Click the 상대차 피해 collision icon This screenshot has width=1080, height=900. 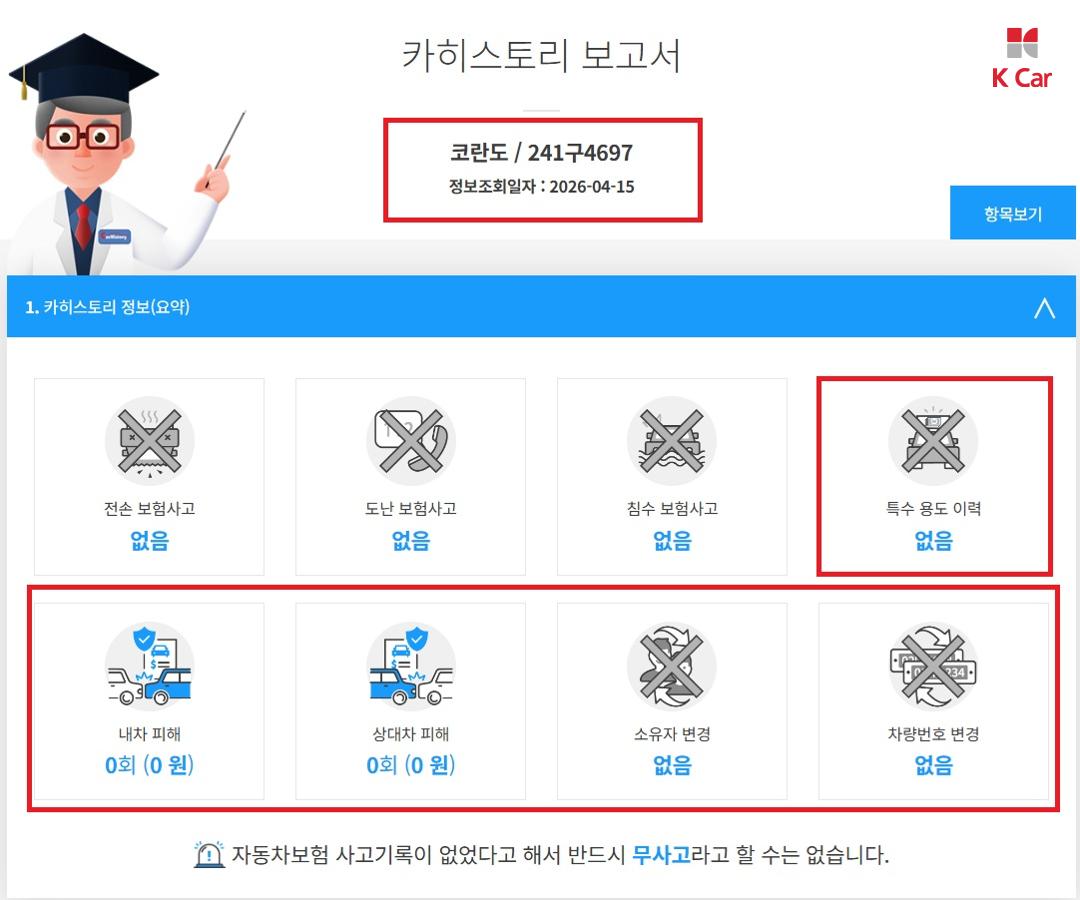pyautogui.click(x=411, y=666)
